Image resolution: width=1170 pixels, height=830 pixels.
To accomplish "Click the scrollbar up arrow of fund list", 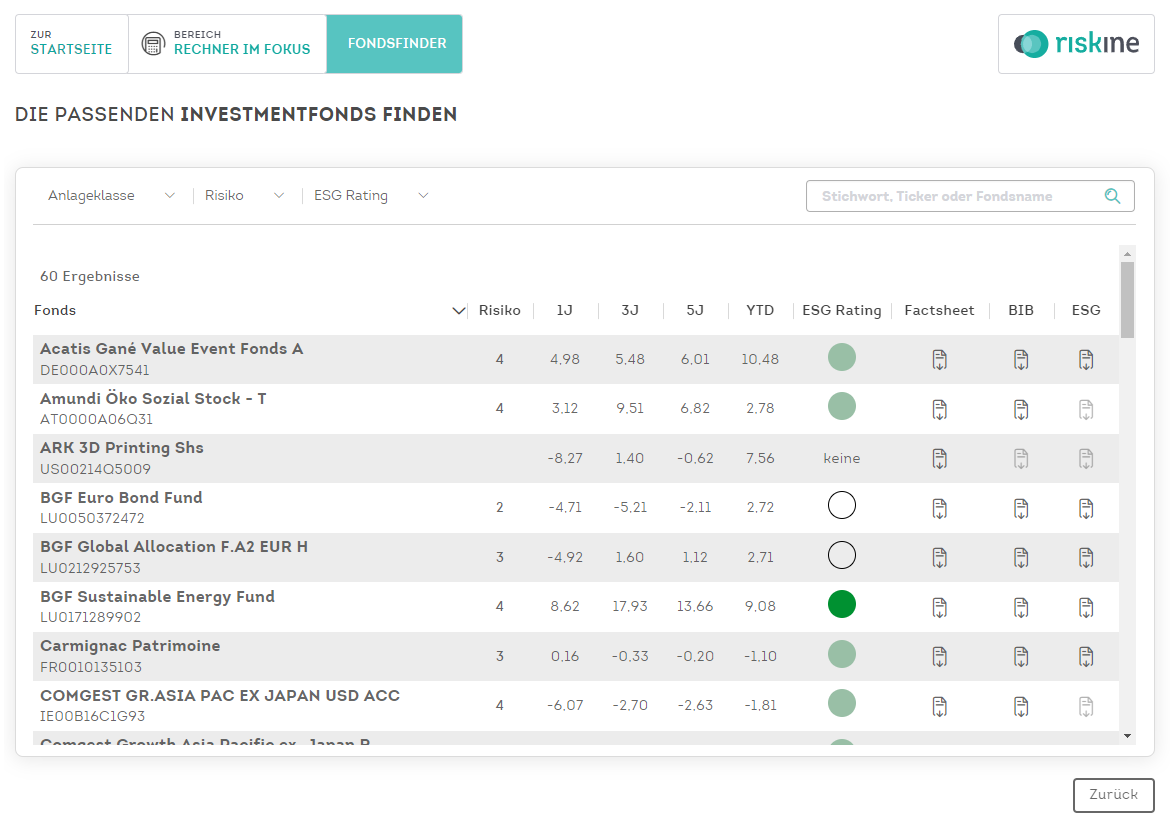I will tap(1127, 254).
